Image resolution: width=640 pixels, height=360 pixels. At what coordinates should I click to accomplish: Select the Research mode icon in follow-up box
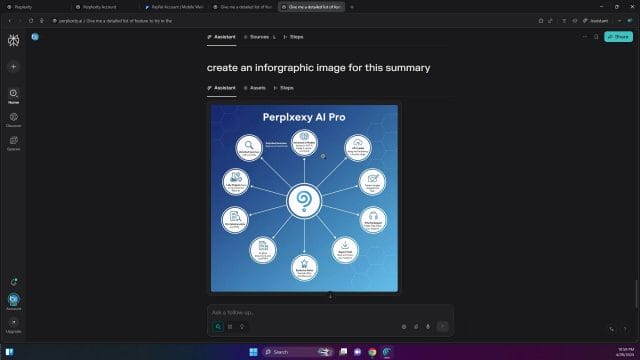pyautogui.click(x=230, y=327)
